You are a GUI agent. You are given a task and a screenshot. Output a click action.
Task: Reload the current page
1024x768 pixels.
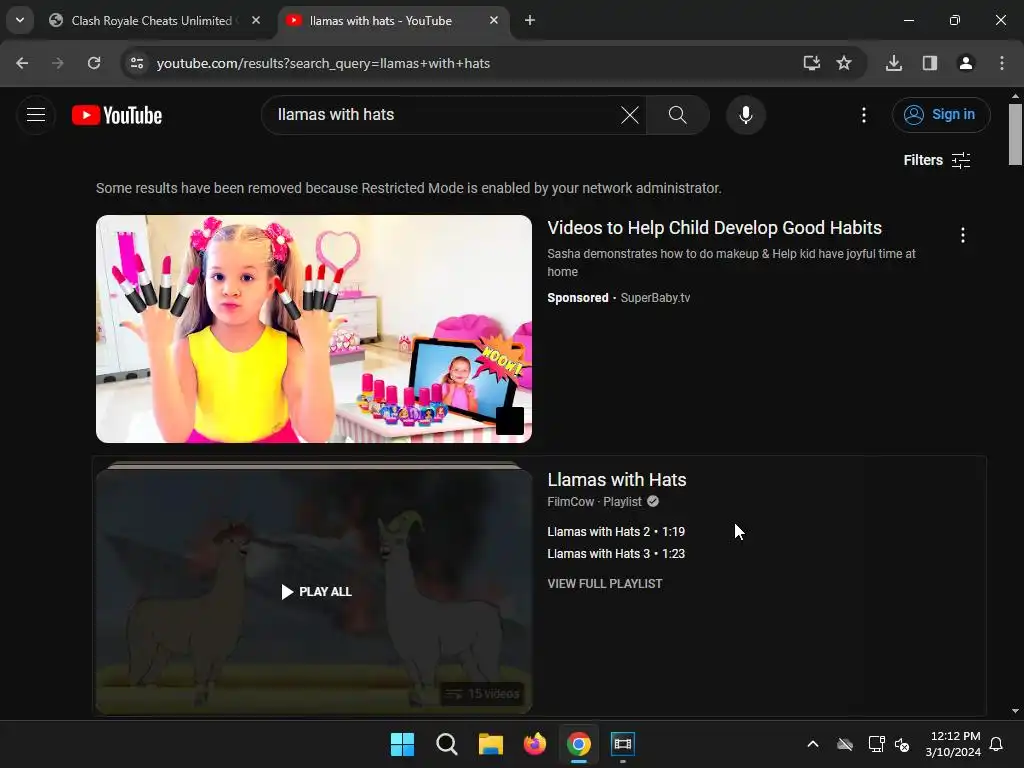pos(94,63)
